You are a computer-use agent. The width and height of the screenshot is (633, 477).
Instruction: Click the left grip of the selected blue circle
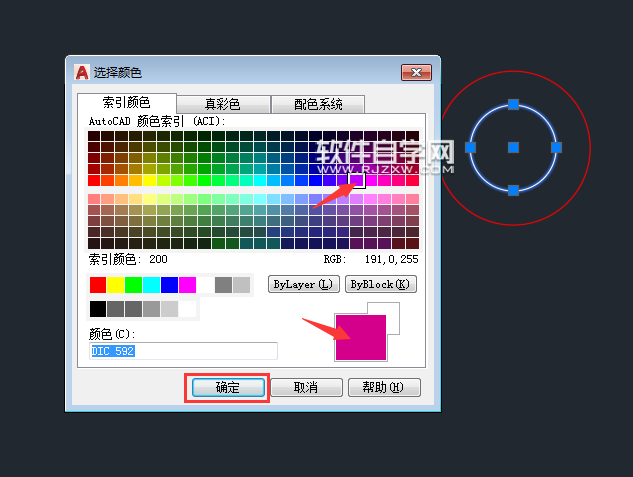click(470, 147)
